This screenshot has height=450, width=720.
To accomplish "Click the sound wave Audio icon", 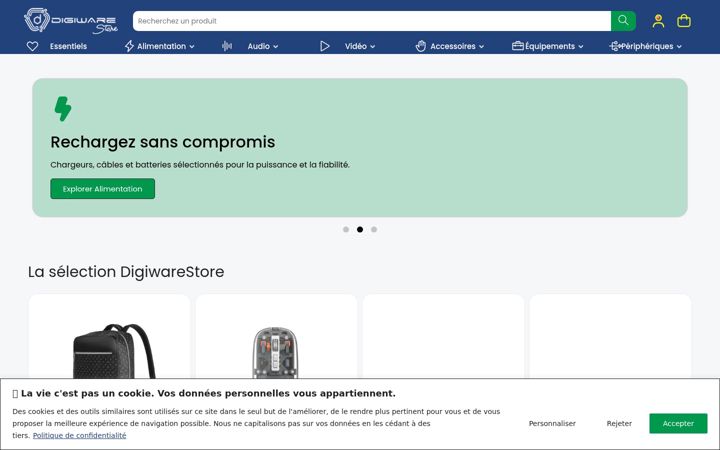I will [227, 46].
